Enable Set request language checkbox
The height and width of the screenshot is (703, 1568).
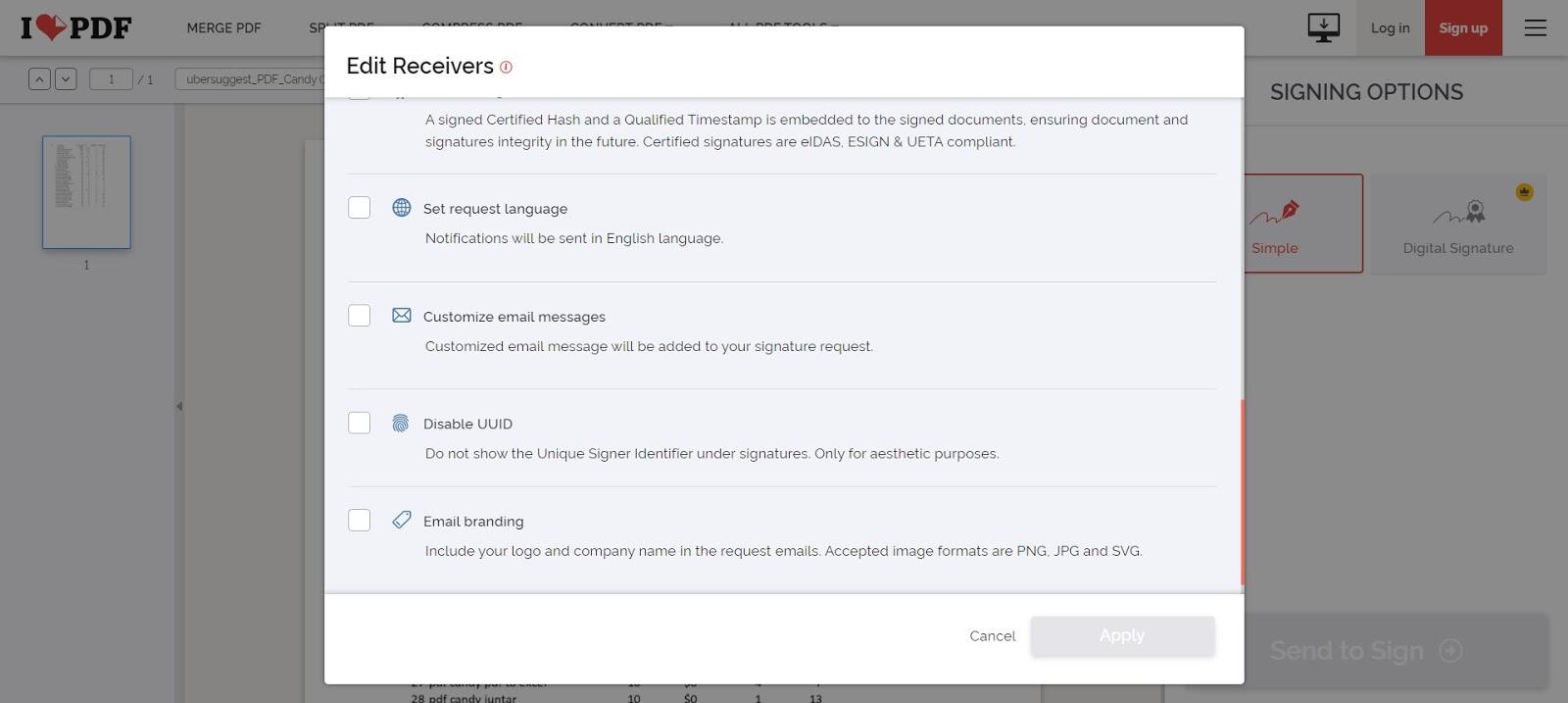pyautogui.click(x=359, y=207)
